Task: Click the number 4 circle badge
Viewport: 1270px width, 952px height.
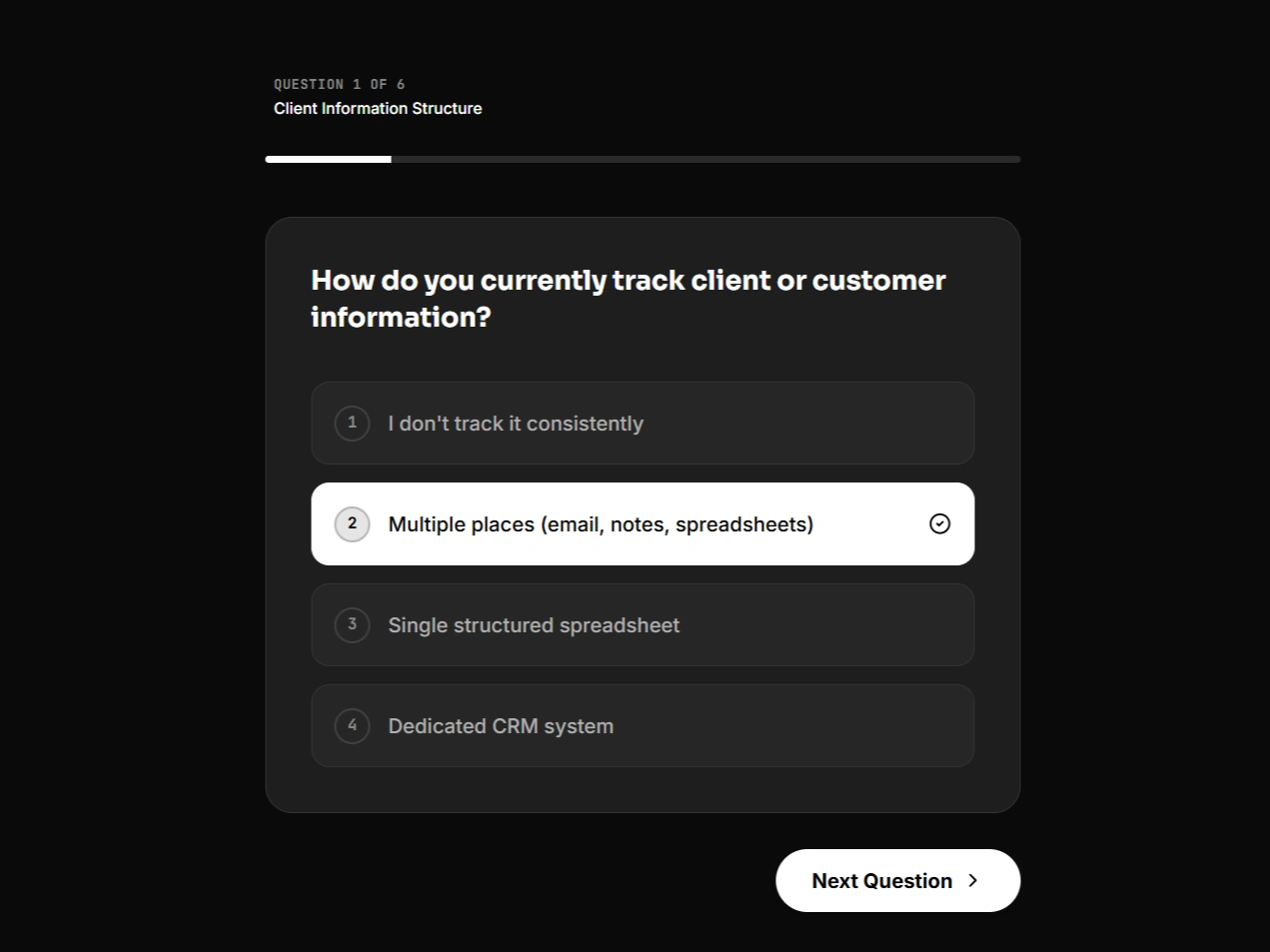Action: point(352,725)
